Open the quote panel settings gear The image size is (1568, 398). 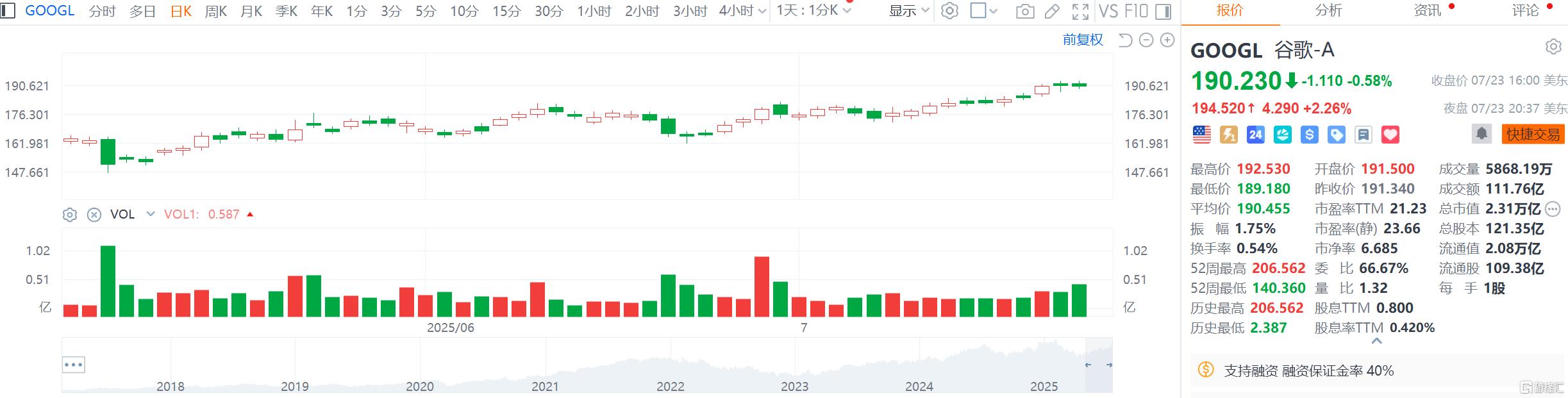pyautogui.click(x=1553, y=47)
